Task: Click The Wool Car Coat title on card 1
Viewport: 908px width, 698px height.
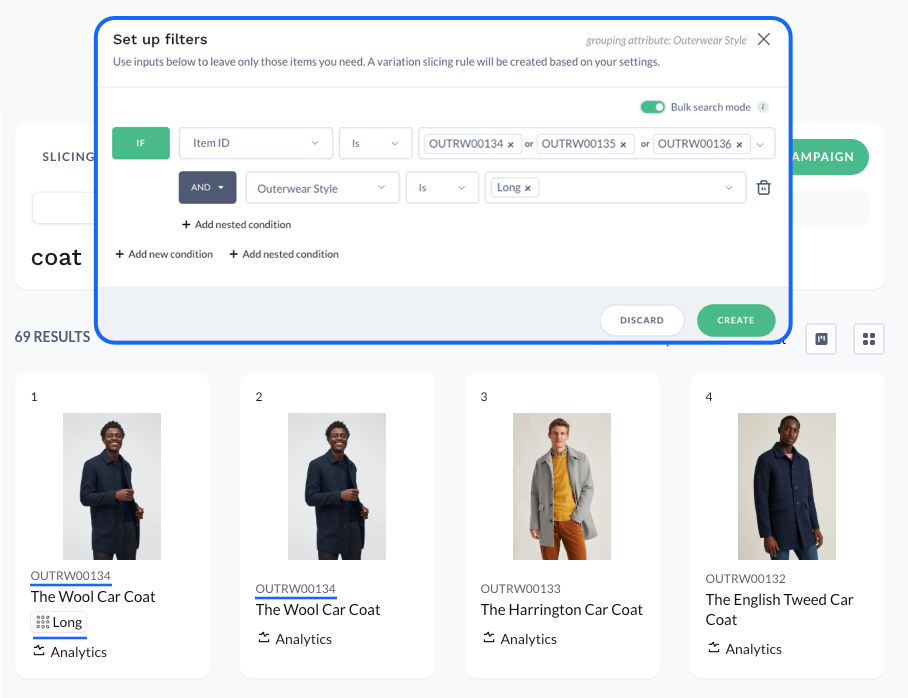Action: (x=93, y=597)
